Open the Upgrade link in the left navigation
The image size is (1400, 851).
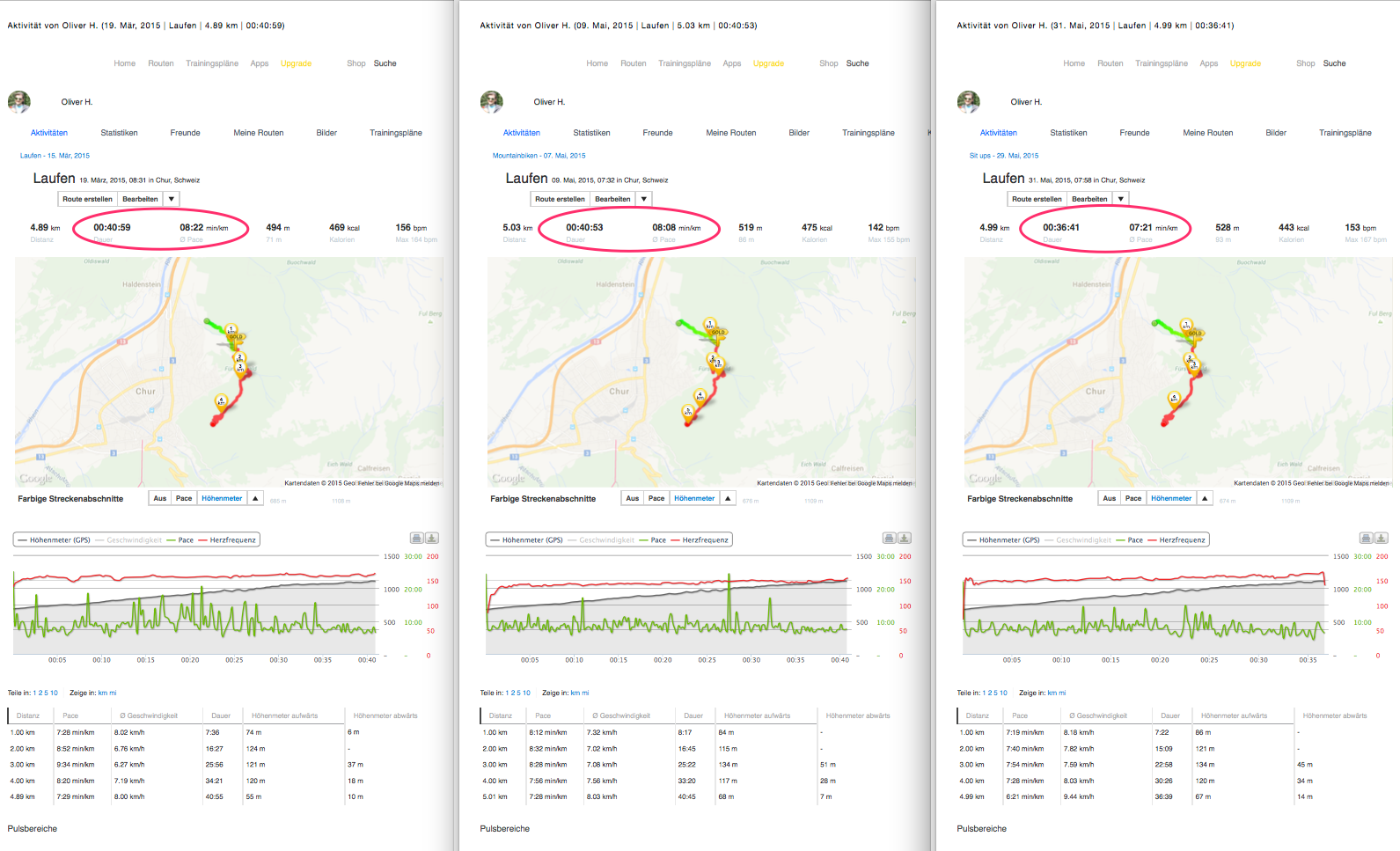296,63
